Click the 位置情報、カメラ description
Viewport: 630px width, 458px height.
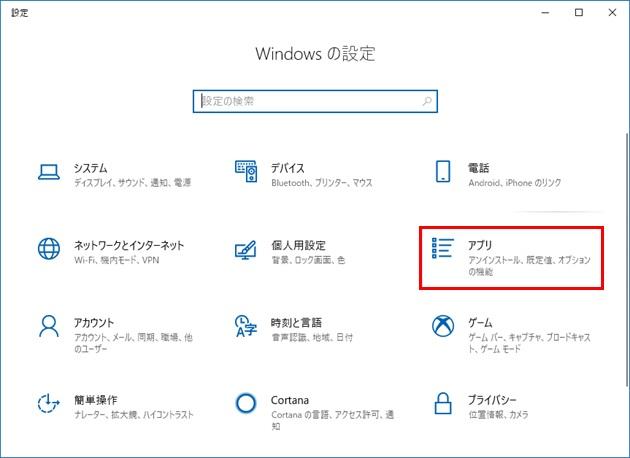(498, 415)
